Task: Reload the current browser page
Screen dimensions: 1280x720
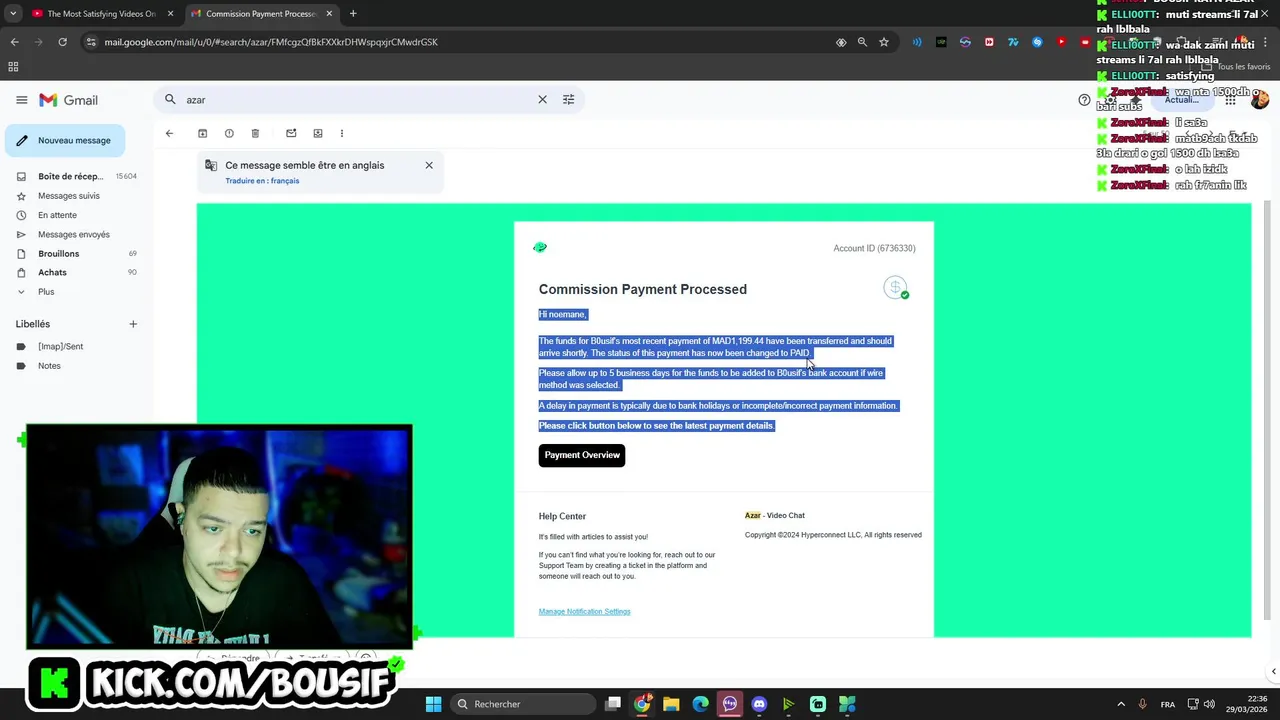Action: coord(62,42)
